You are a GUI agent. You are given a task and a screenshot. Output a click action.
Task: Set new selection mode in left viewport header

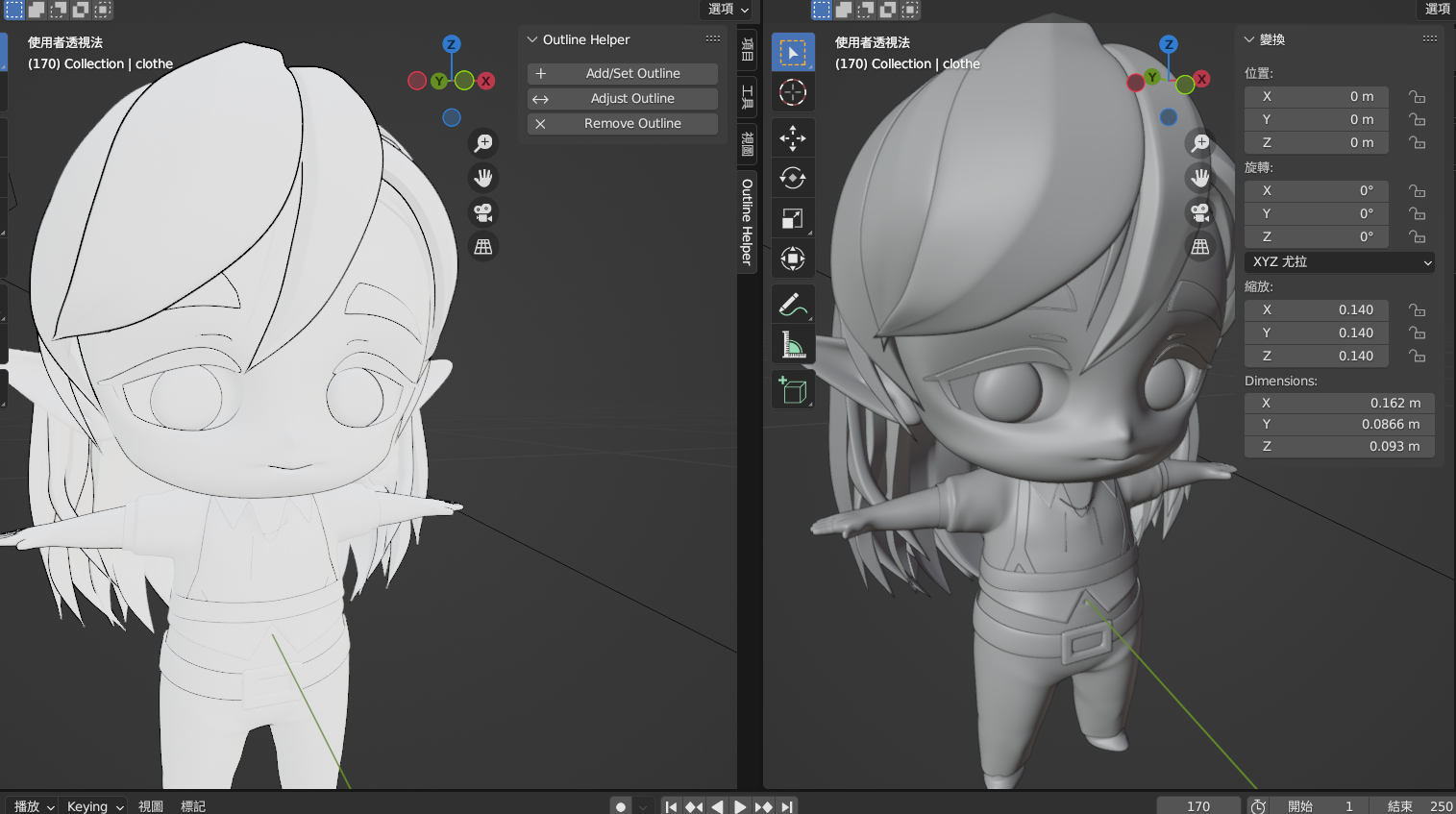click(x=14, y=10)
